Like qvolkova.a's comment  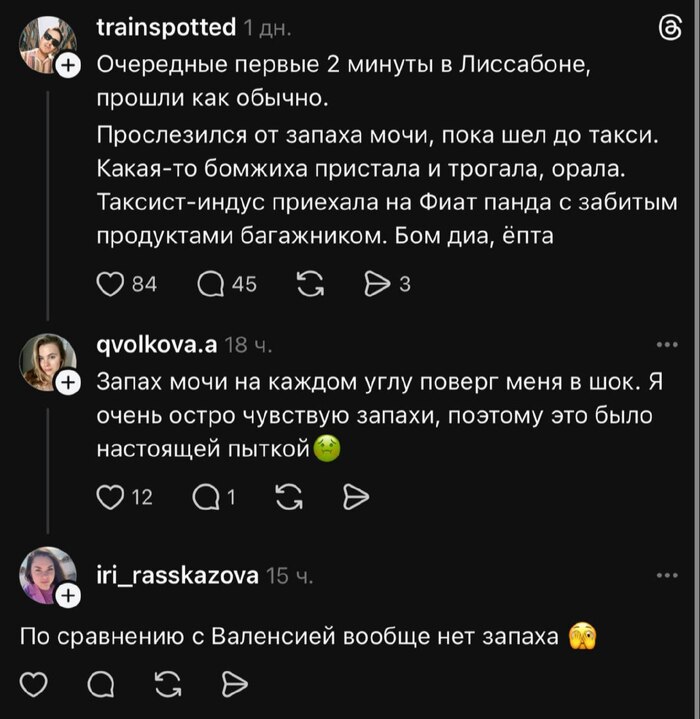click(x=111, y=496)
